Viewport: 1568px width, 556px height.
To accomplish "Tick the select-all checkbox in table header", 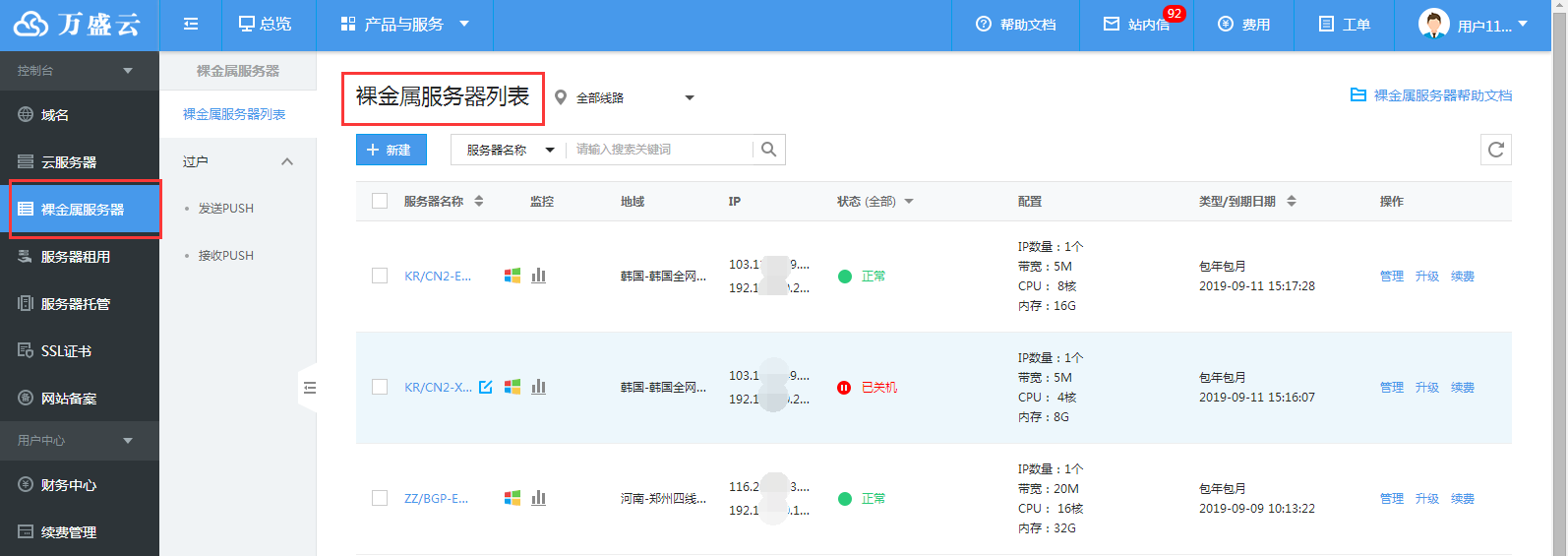I will coord(380,201).
